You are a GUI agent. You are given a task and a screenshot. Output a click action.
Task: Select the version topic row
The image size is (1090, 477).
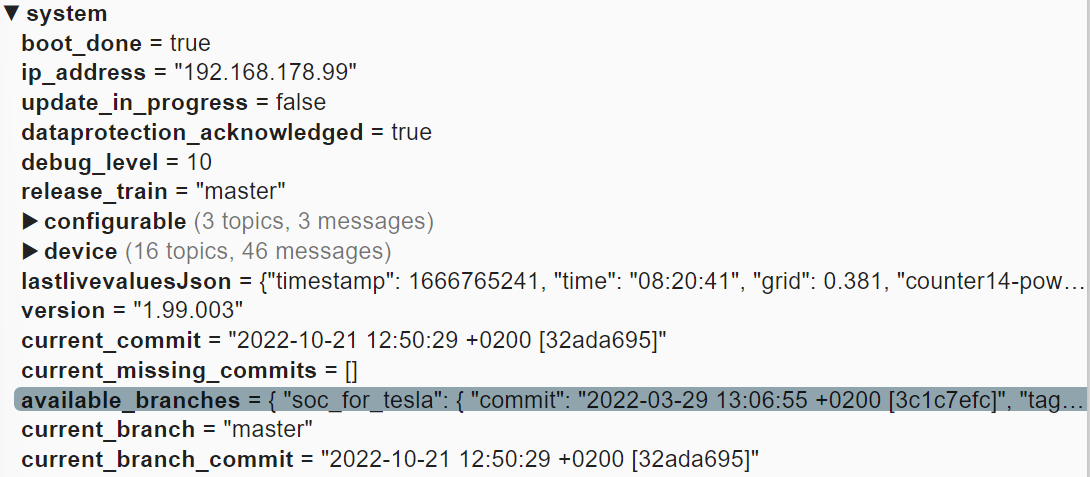[63, 311]
